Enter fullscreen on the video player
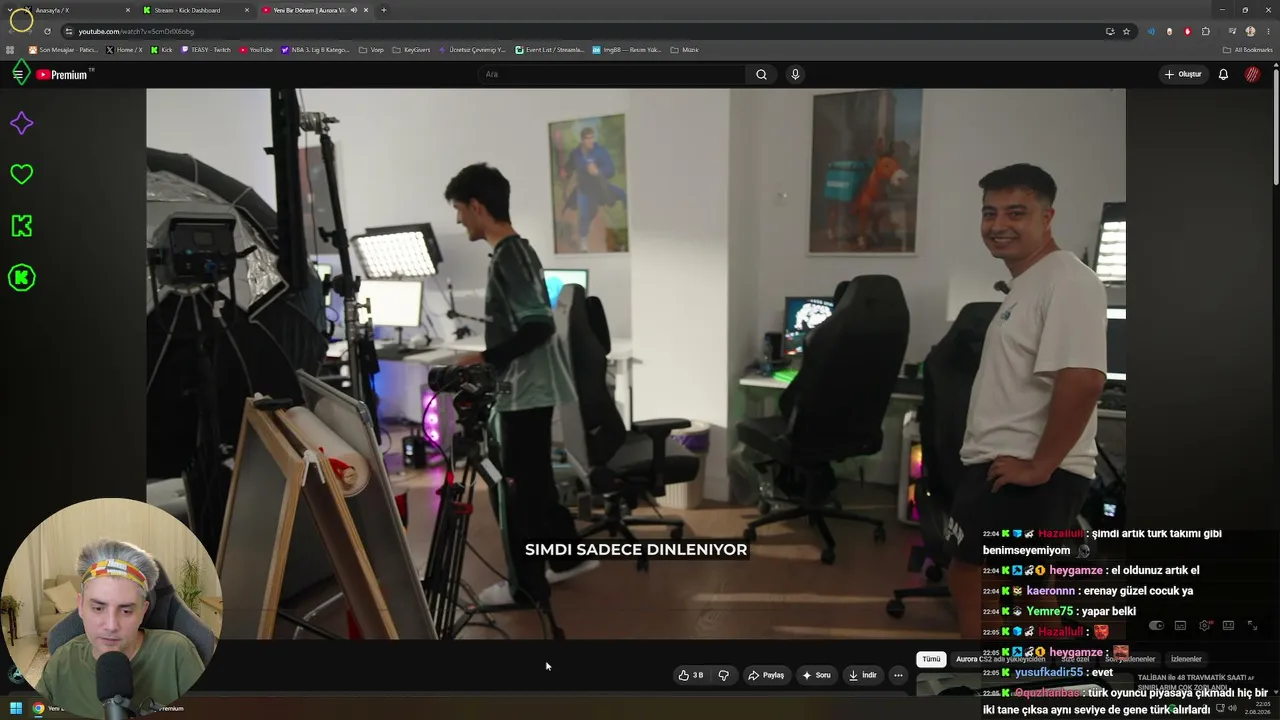The width and height of the screenshot is (1280, 720). [1252, 626]
